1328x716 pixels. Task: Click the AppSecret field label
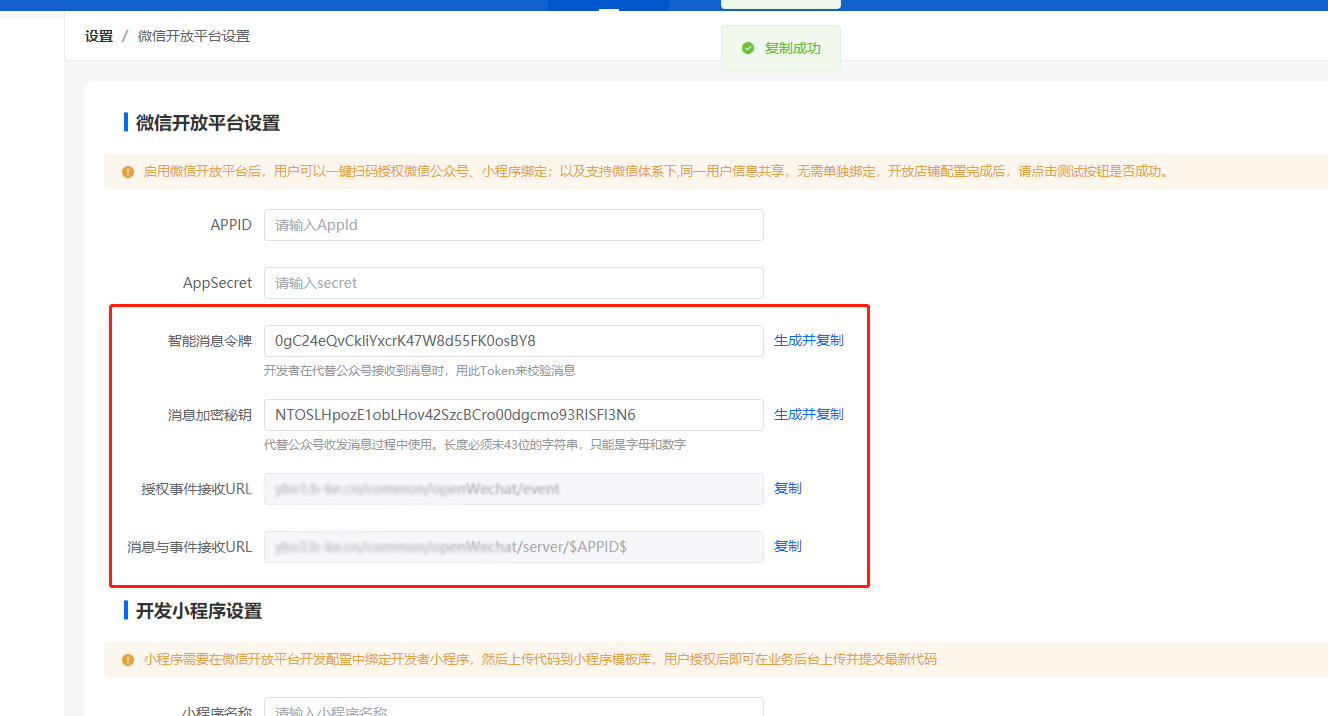(218, 283)
